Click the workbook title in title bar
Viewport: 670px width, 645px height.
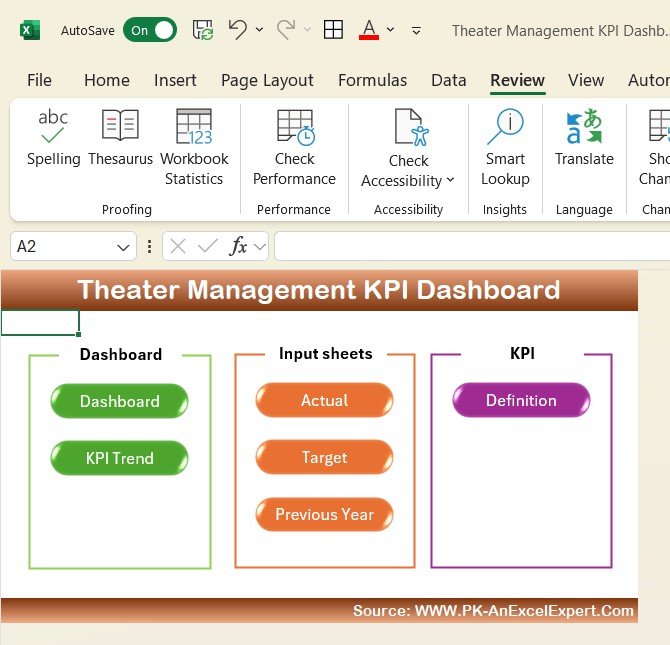tap(561, 30)
